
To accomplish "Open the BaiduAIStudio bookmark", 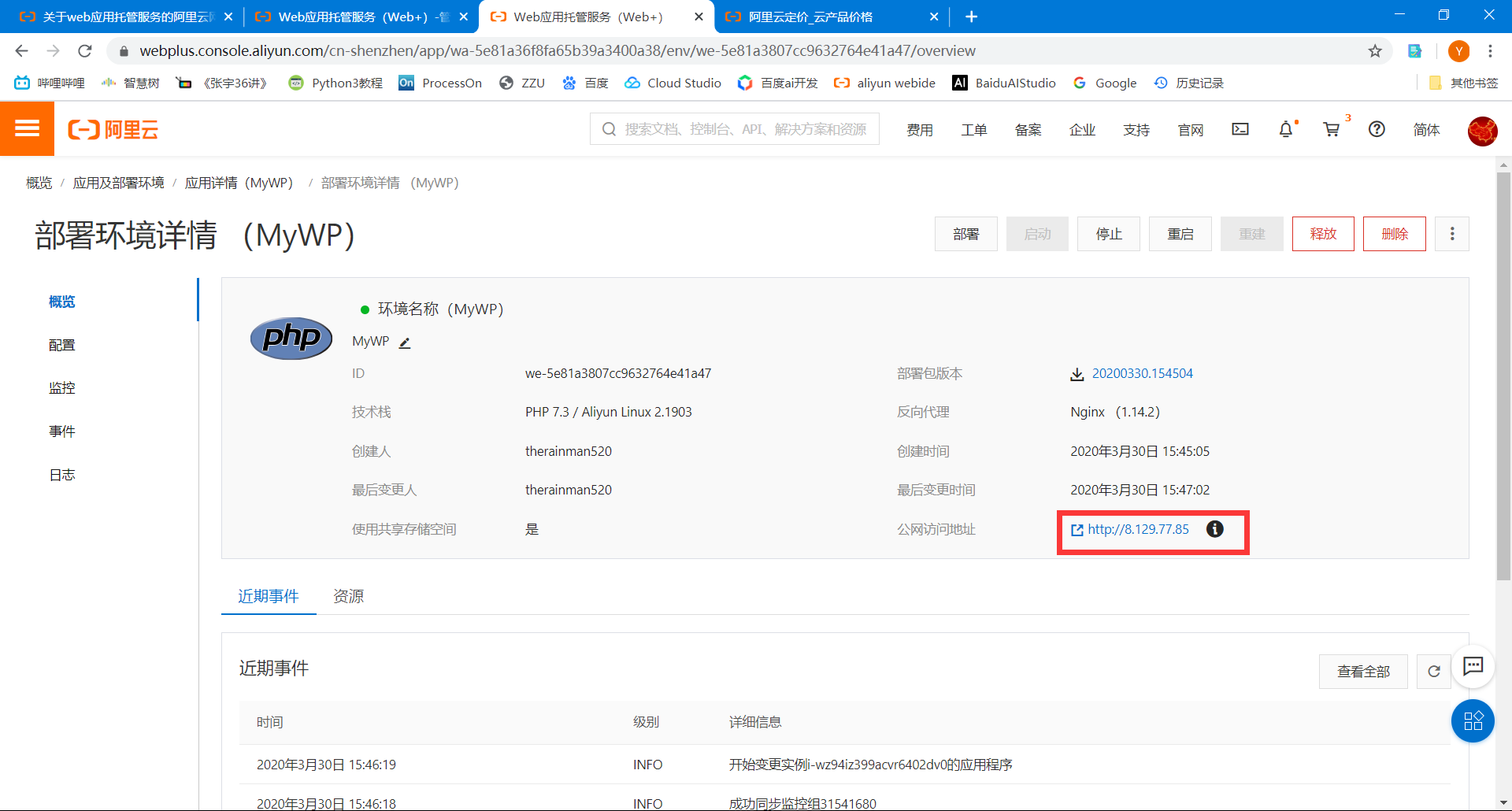I will click(1004, 83).
